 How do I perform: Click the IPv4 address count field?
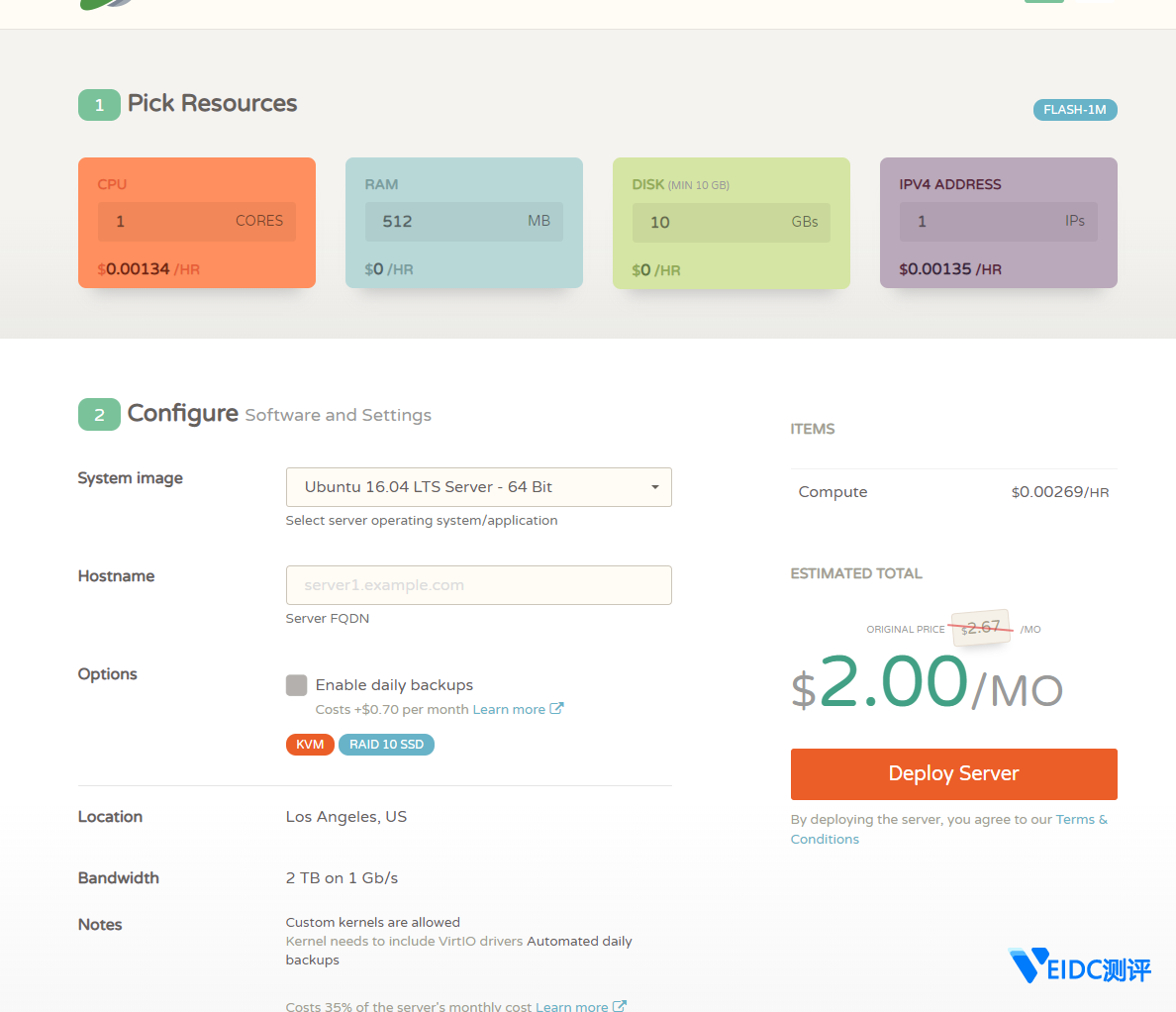point(998,222)
